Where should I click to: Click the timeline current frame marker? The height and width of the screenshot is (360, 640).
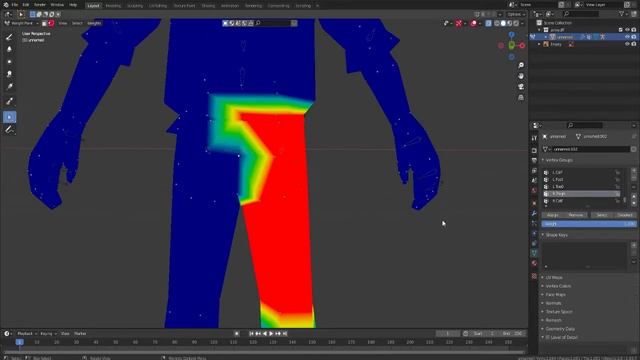(x=19, y=342)
